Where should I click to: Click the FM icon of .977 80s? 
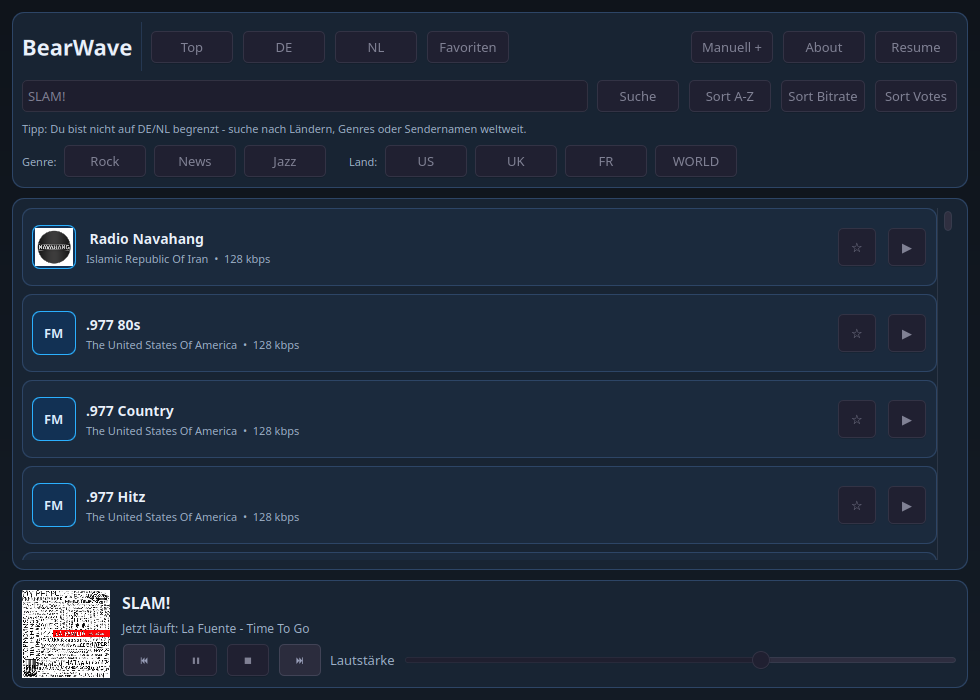point(54,333)
